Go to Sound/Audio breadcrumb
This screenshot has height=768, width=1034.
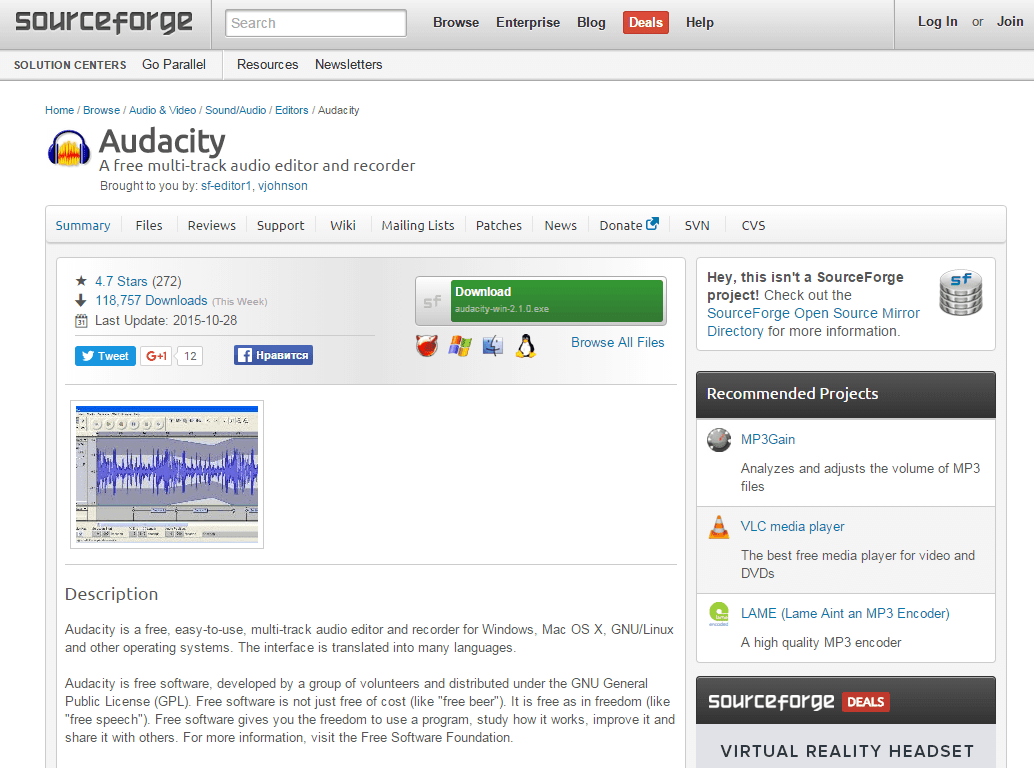pos(235,110)
